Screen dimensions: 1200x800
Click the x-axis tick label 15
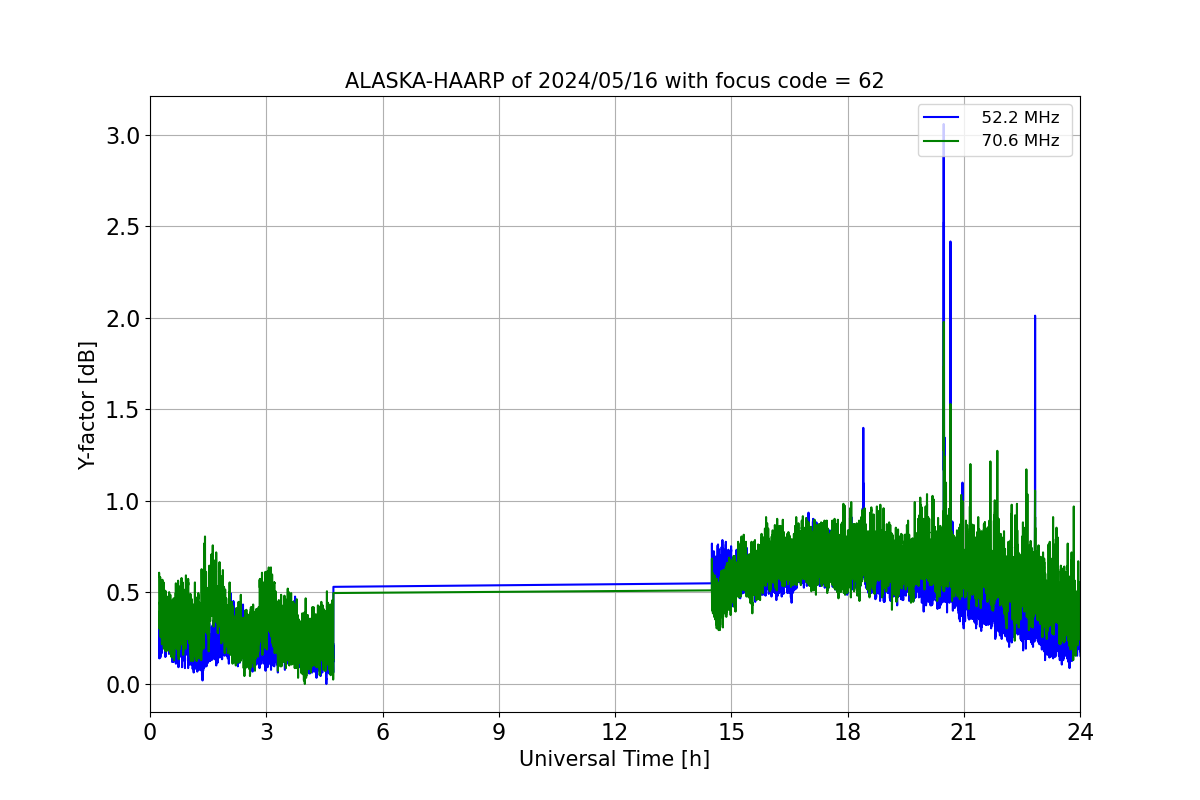pyautogui.click(x=731, y=732)
